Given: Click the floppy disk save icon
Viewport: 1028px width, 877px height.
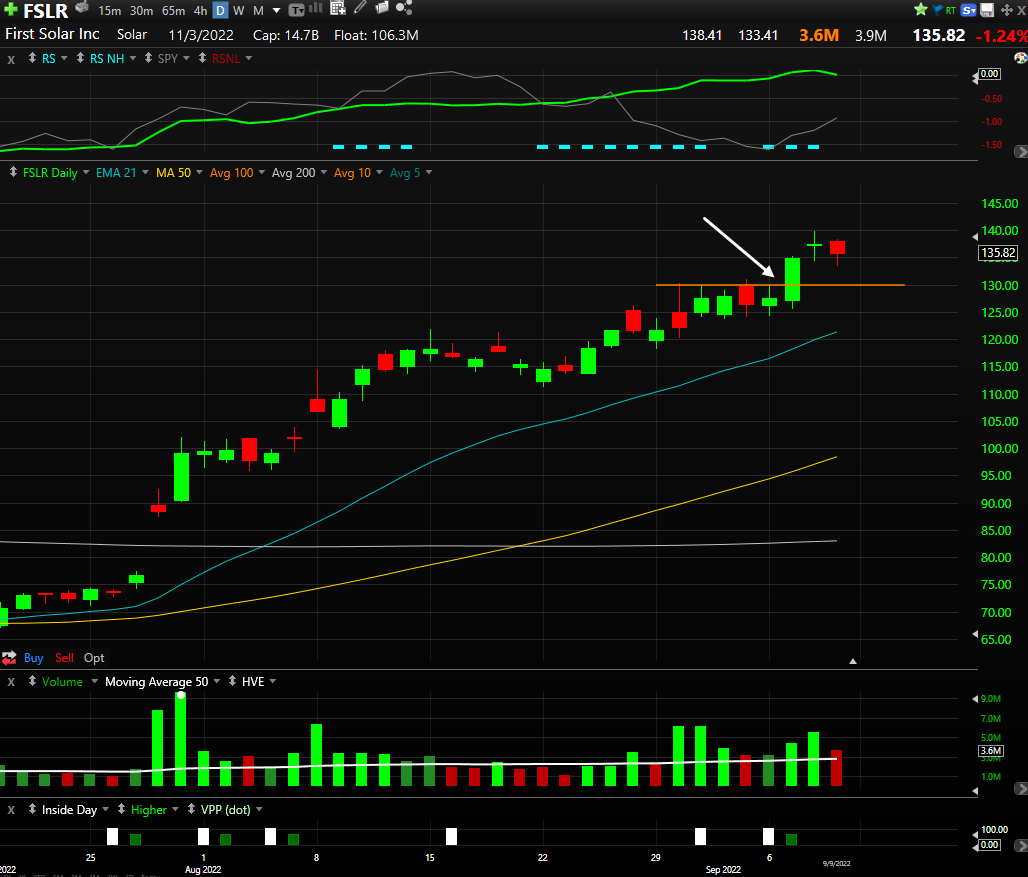Looking at the screenshot, I should pos(987,10).
